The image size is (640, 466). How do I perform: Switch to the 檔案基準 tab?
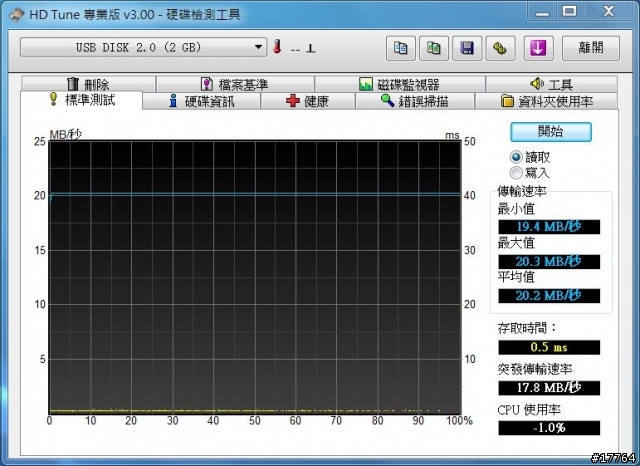[x=235, y=84]
